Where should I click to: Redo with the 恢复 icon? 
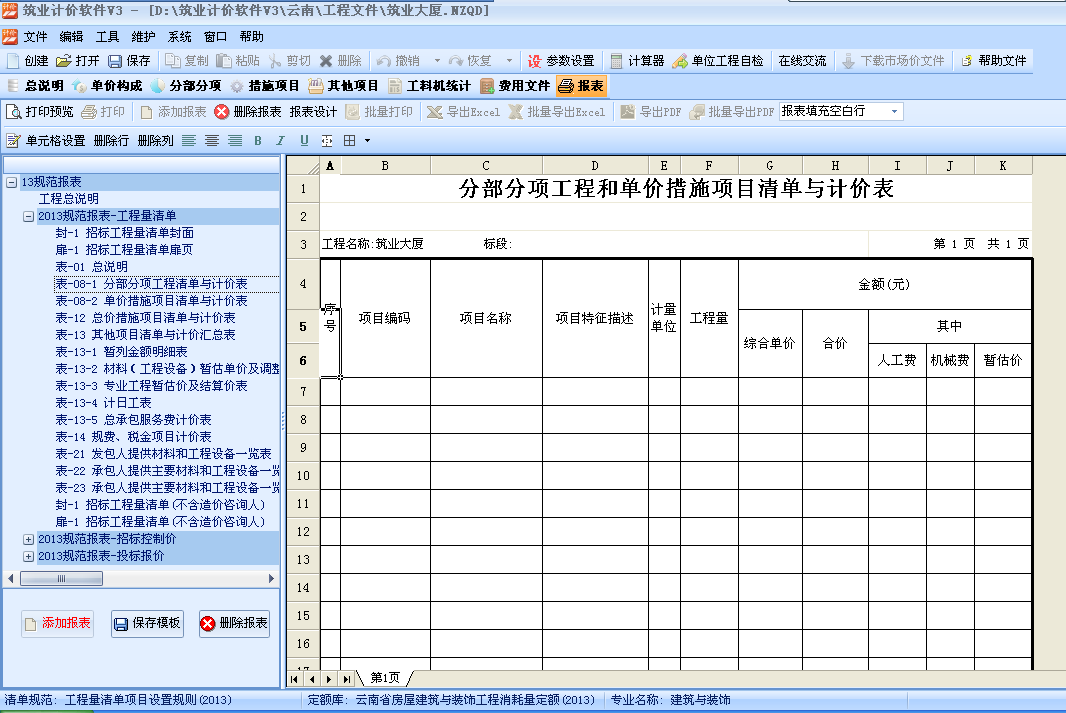[455, 61]
